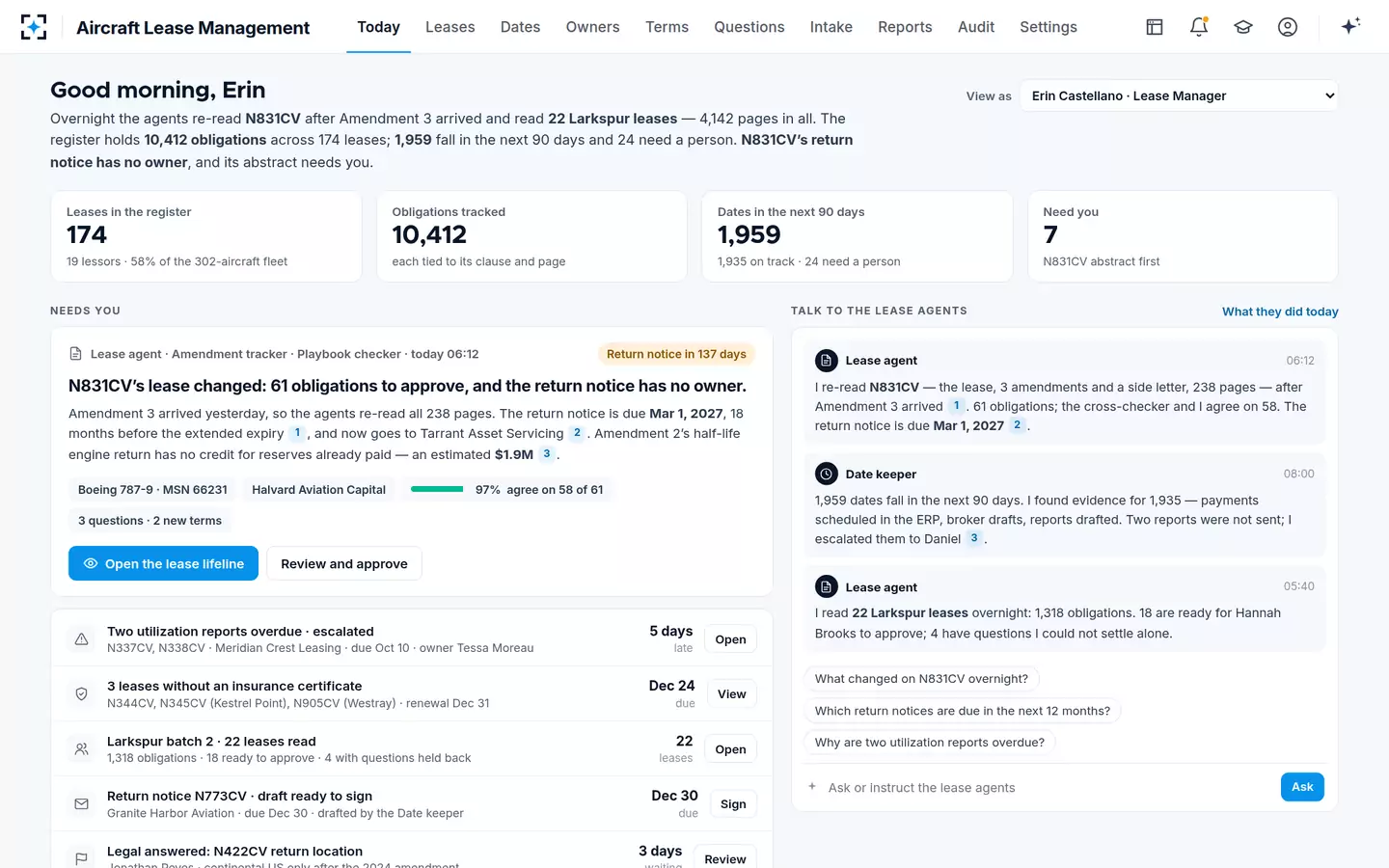Viewport: 1389px width, 868px height.
Task: Click the 97% agreement progress bar
Action: [x=437, y=489]
